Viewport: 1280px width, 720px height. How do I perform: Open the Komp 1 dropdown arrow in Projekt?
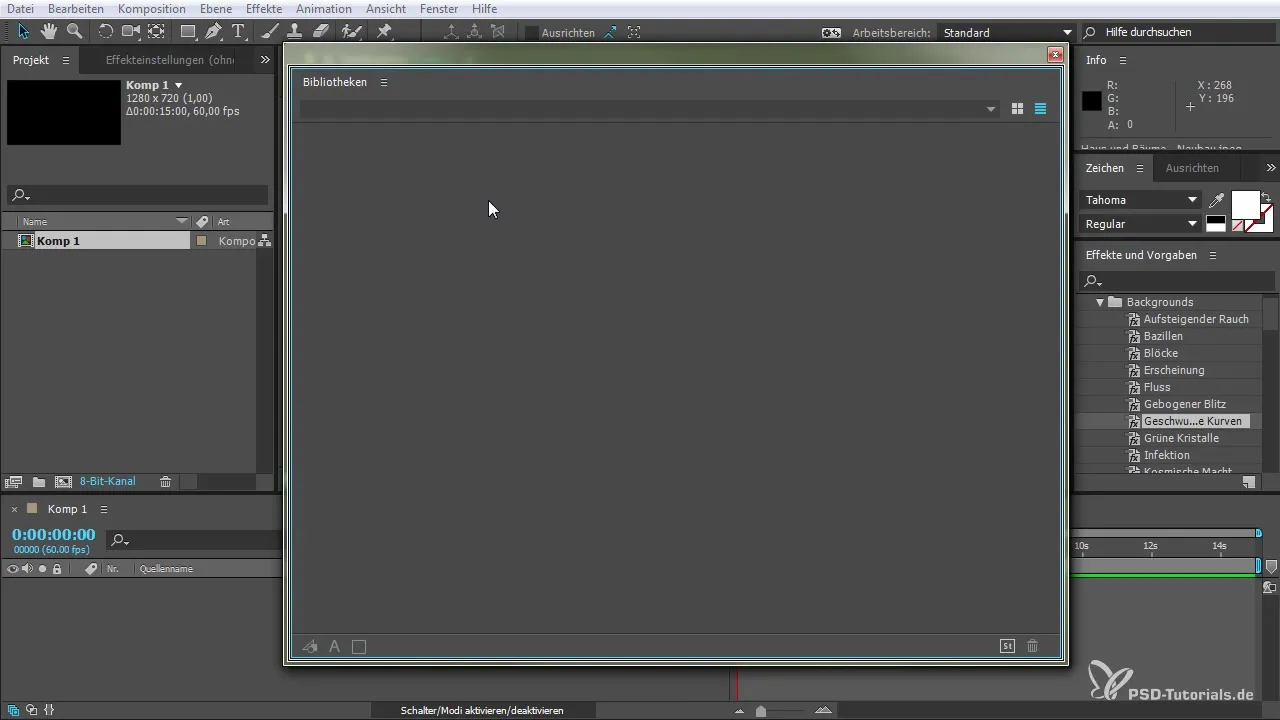point(179,85)
